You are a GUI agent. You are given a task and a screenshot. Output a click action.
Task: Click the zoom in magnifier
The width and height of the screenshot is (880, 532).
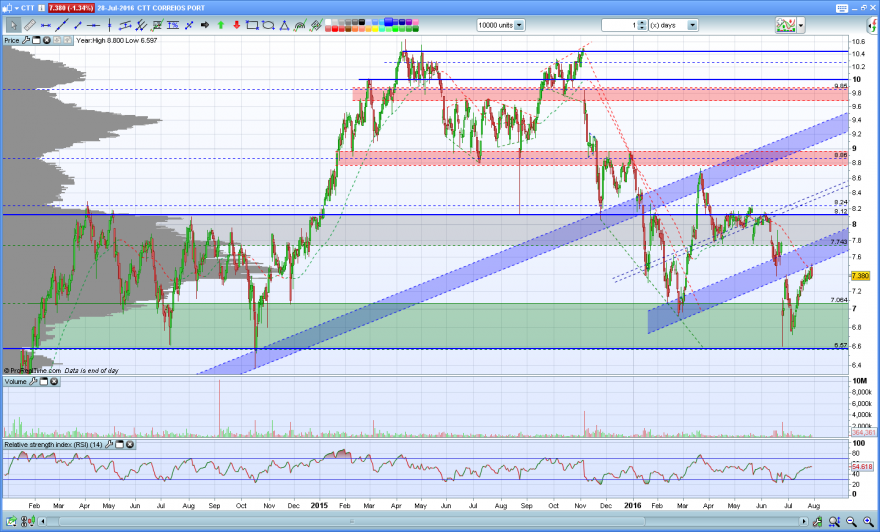[868, 521]
